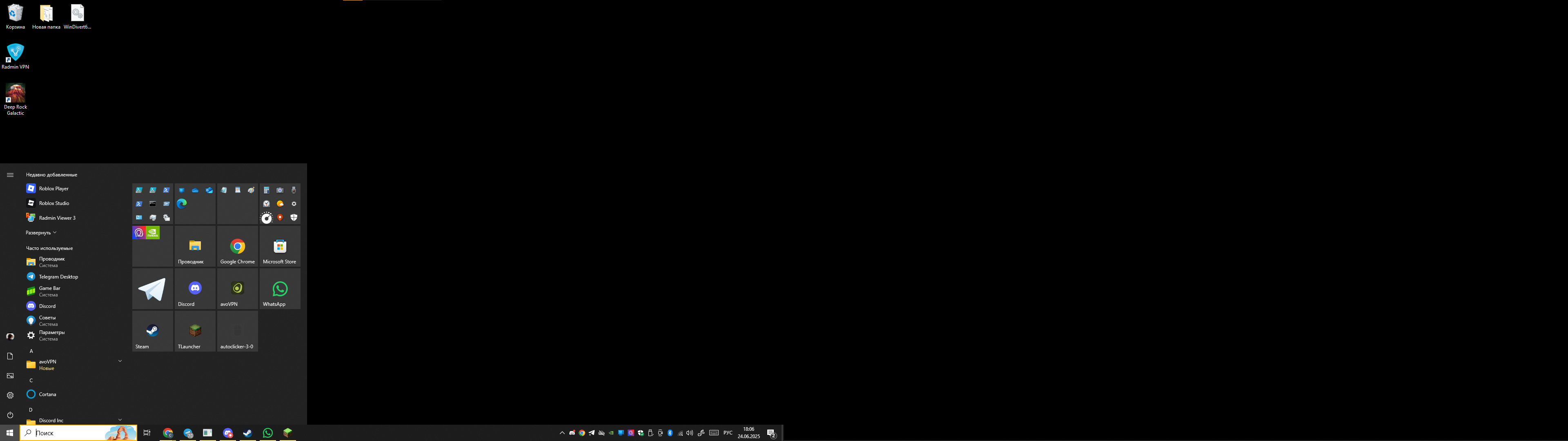Viewport: 1568px width, 441px height.
Task: Open the WhatsApp tile
Action: (x=280, y=289)
